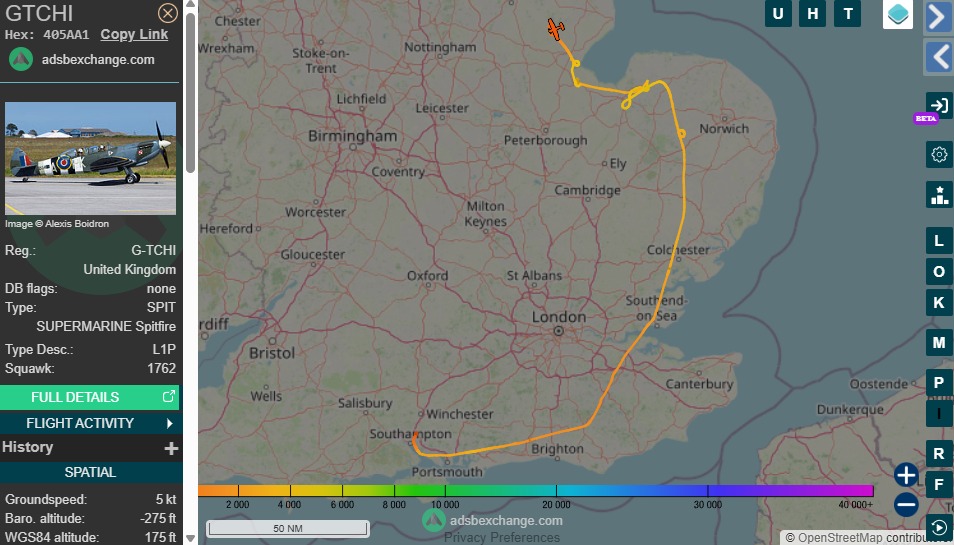Expand the History section plus
This screenshot has height=545, width=954.
coord(171,448)
